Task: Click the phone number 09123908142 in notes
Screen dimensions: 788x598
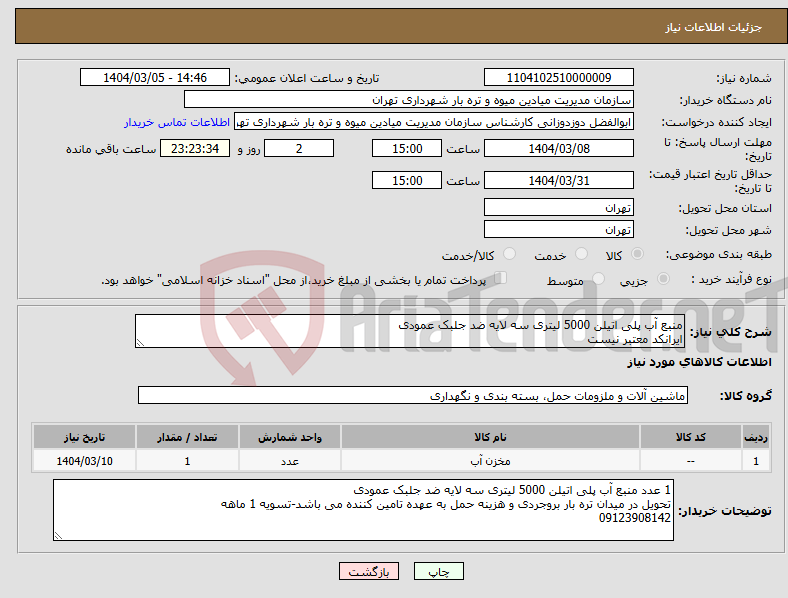Action: point(635,518)
